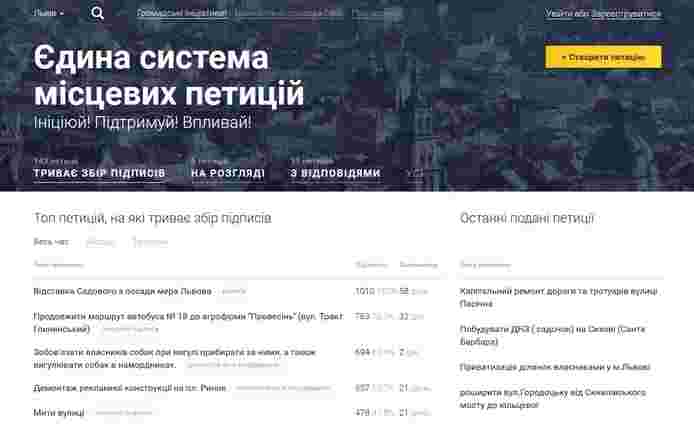Select the Весь час time filter
The width and height of the screenshot is (694, 425).
51,242
